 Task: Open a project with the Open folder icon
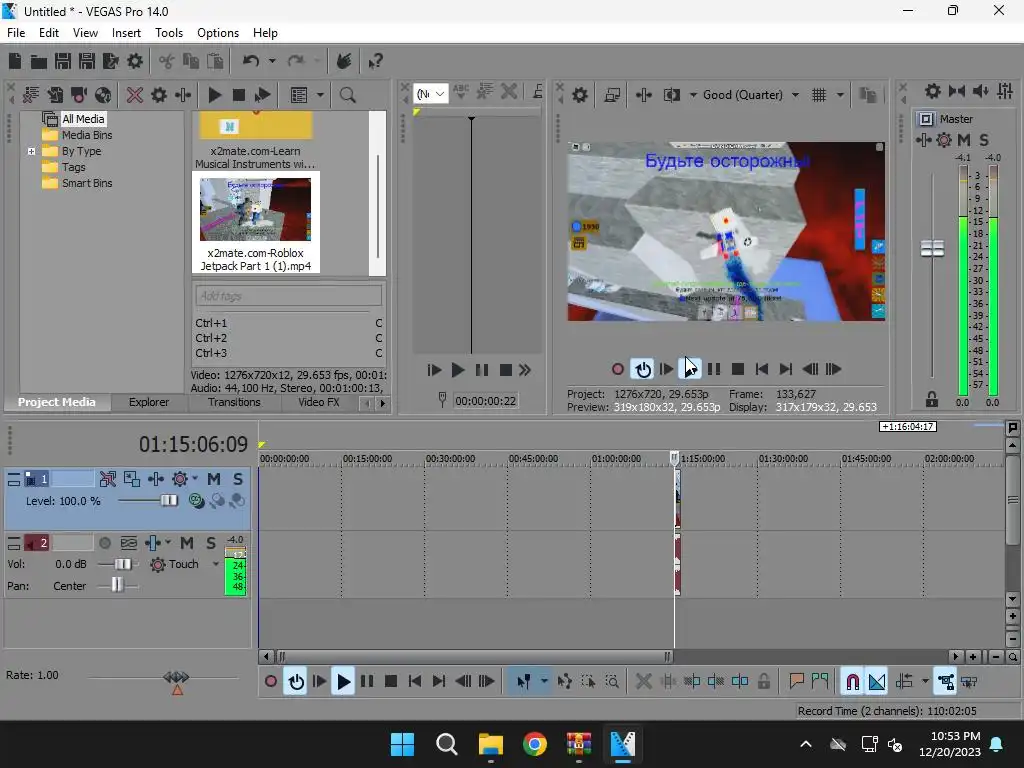[39, 61]
